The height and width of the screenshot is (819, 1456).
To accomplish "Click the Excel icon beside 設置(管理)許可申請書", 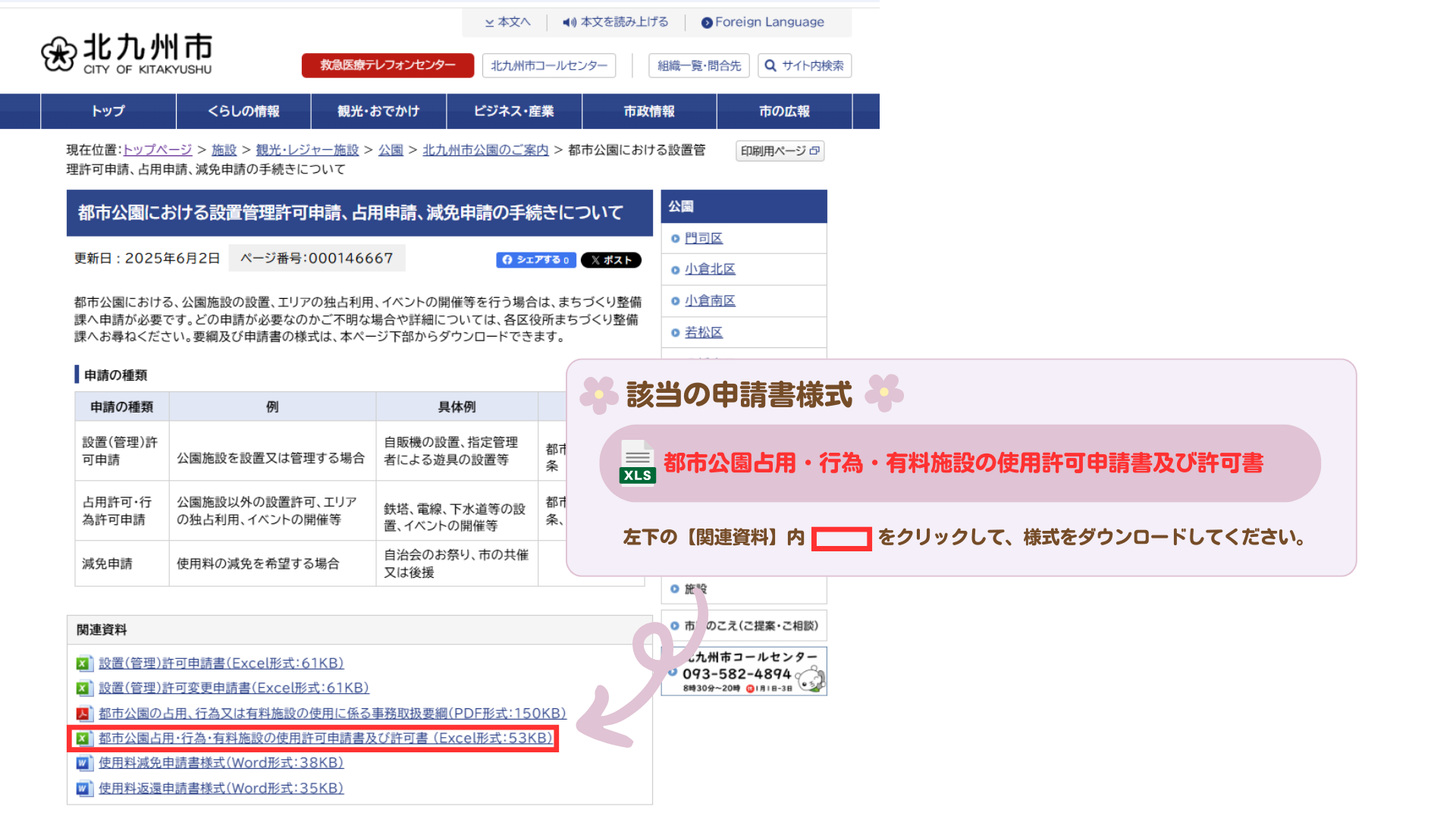I will click(x=83, y=664).
